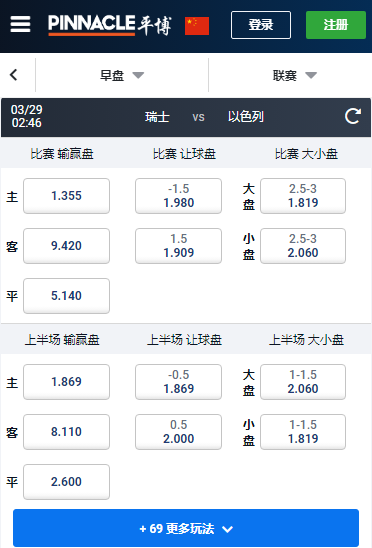
Task: Select first half home odds 1.869 in 输赢盘
Action: coord(66,382)
